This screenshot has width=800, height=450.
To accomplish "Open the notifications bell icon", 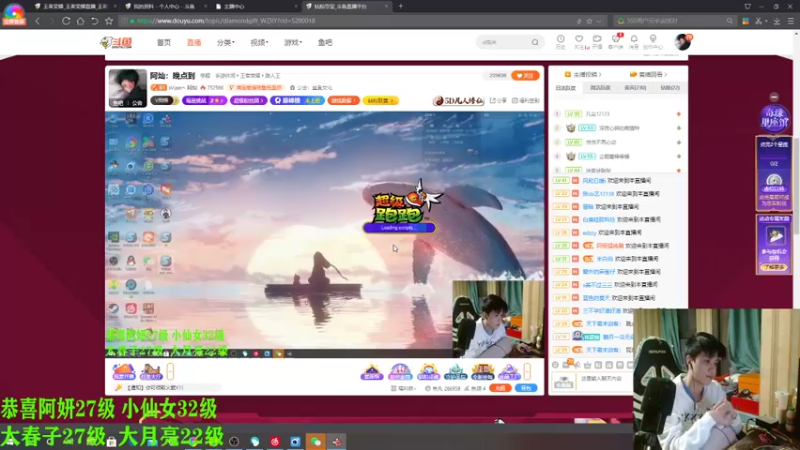I will 634,42.
